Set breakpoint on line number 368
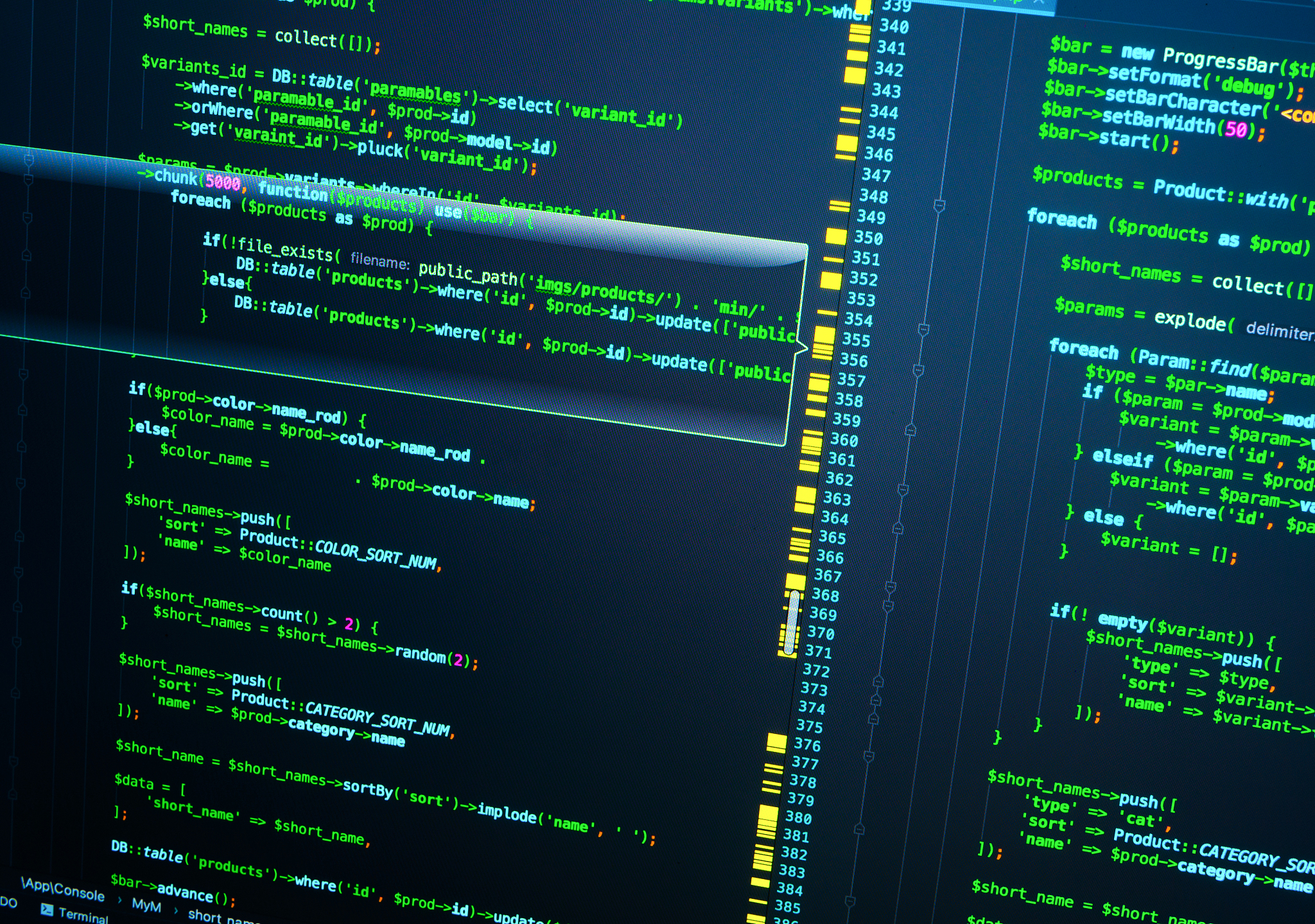 pos(825,595)
